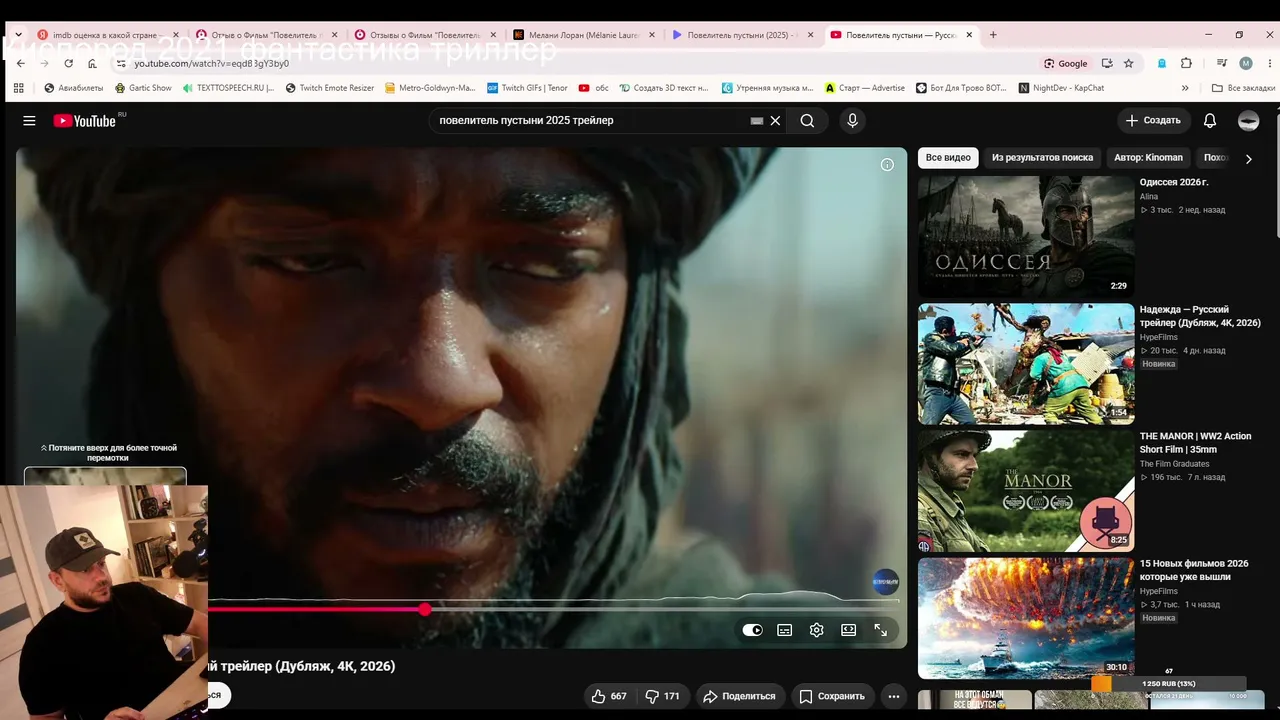1280x720 pixels.
Task: Click the "Сохранить" save button
Action: [x=832, y=696]
